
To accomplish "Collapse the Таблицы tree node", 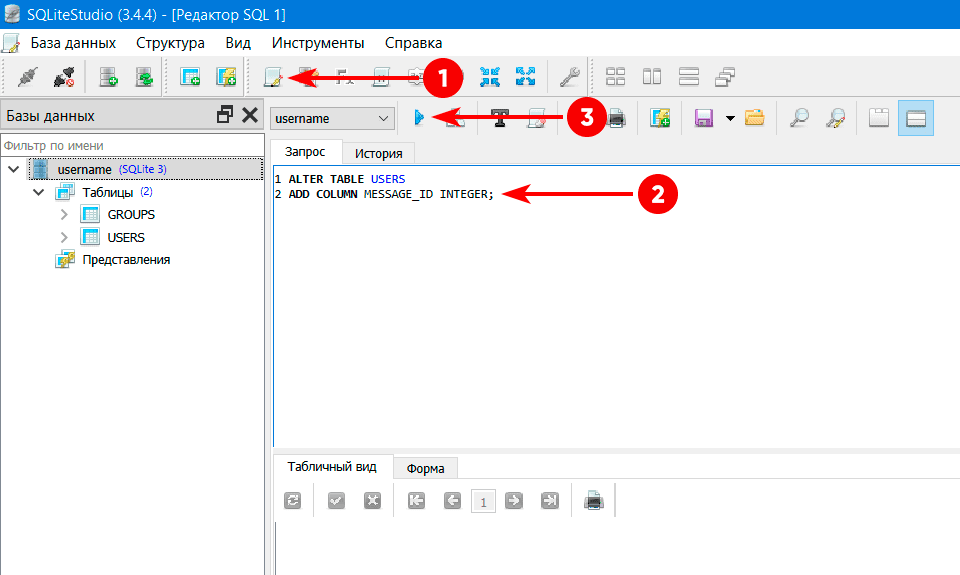I will pyautogui.click(x=39, y=192).
